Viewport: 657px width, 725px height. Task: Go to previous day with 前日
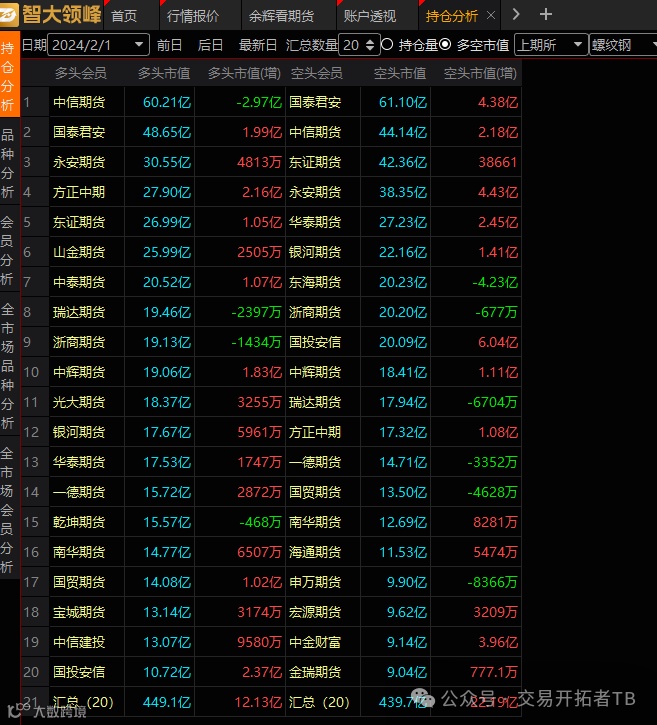pos(169,45)
